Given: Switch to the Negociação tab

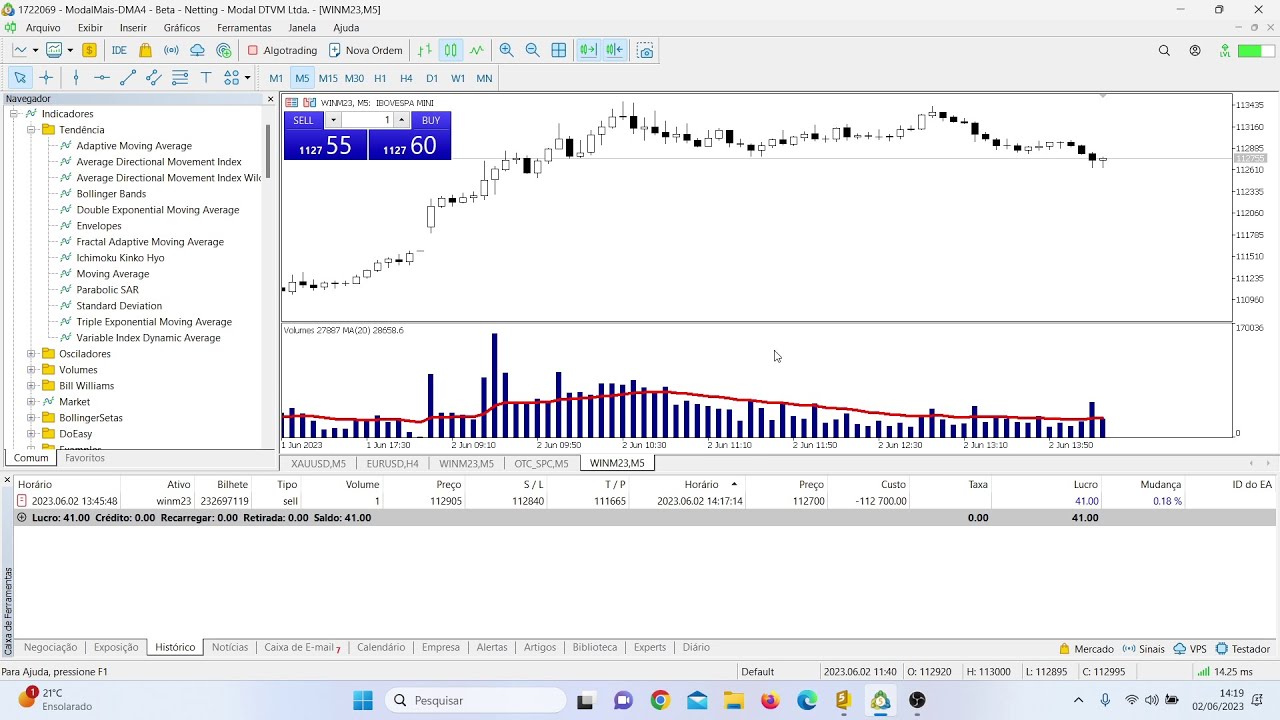Looking at the screenshot, I should tap(50, 647).
